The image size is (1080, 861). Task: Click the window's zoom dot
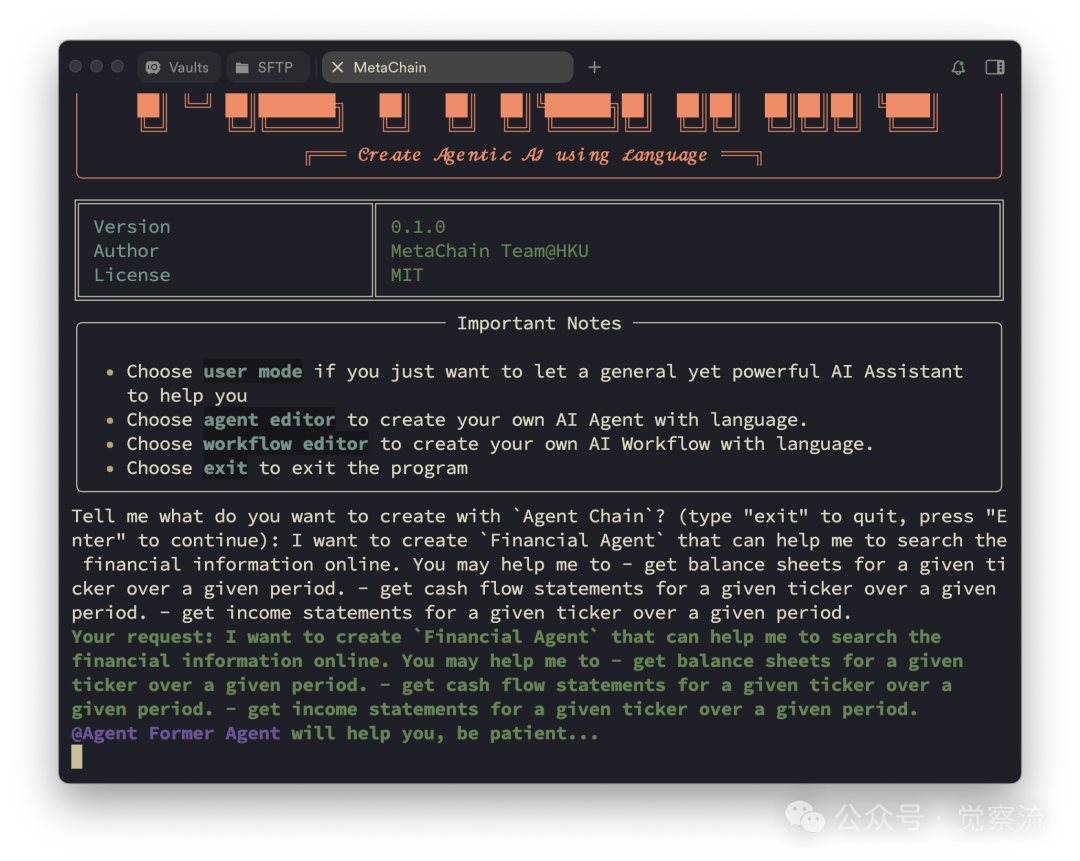point(118,67)
